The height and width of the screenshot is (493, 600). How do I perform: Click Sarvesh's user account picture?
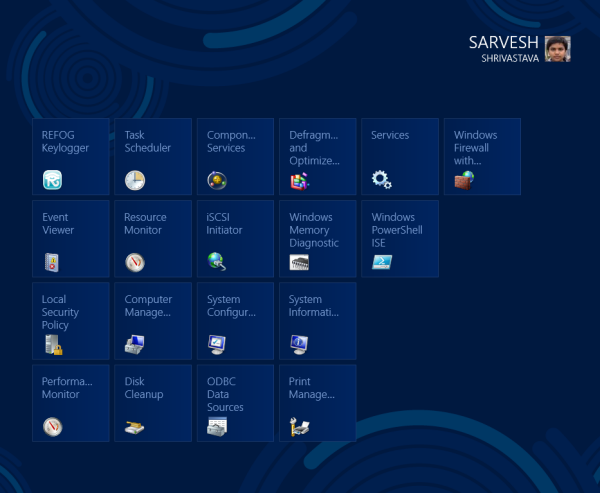coord(558,49)
